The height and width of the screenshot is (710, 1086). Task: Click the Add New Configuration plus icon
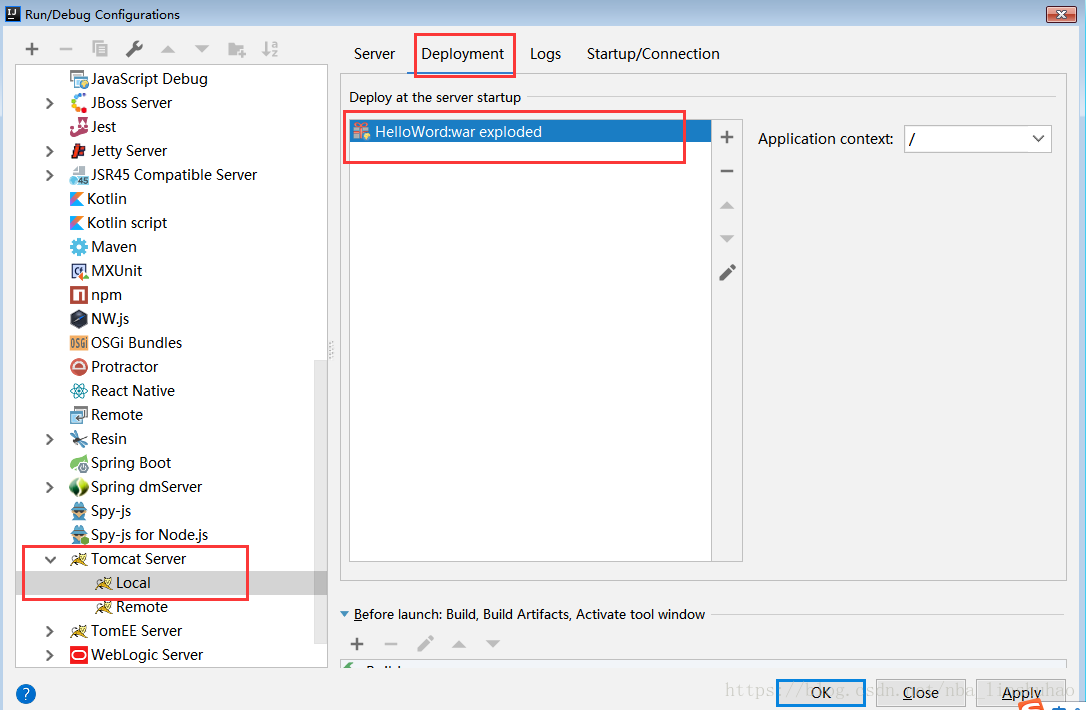pos(32,49)
